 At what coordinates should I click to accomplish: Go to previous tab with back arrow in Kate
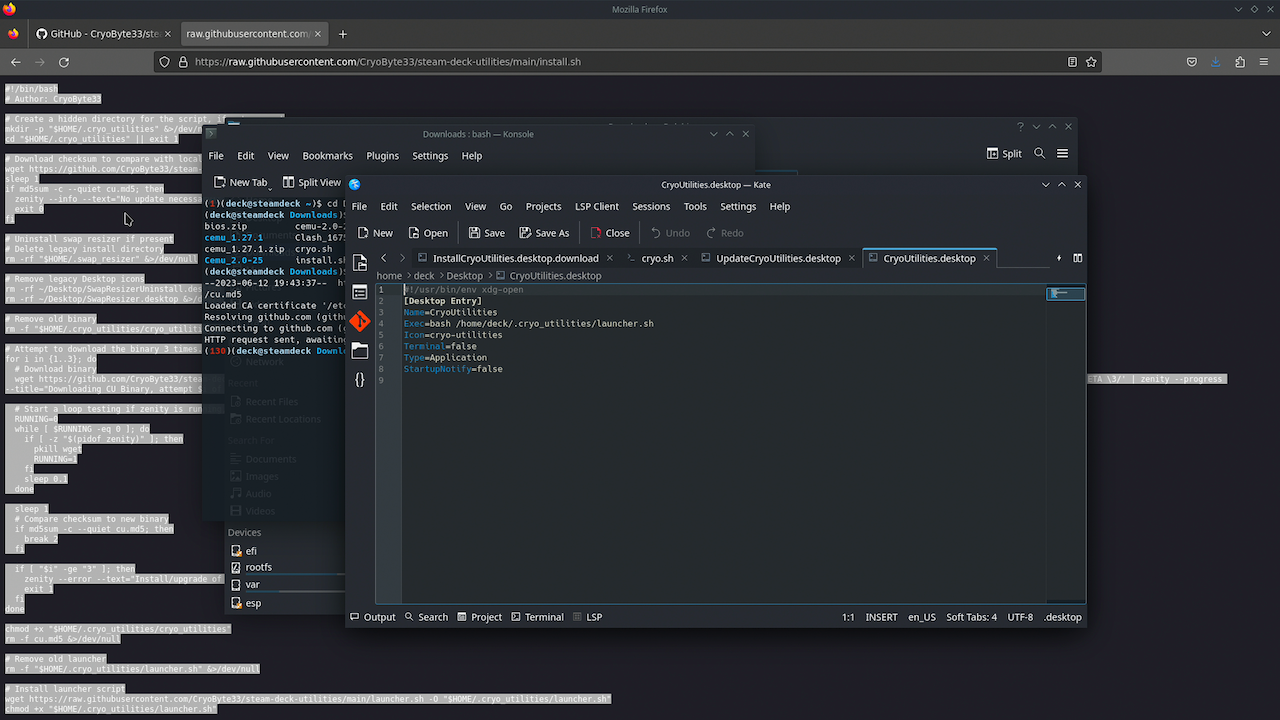point(384,258)
